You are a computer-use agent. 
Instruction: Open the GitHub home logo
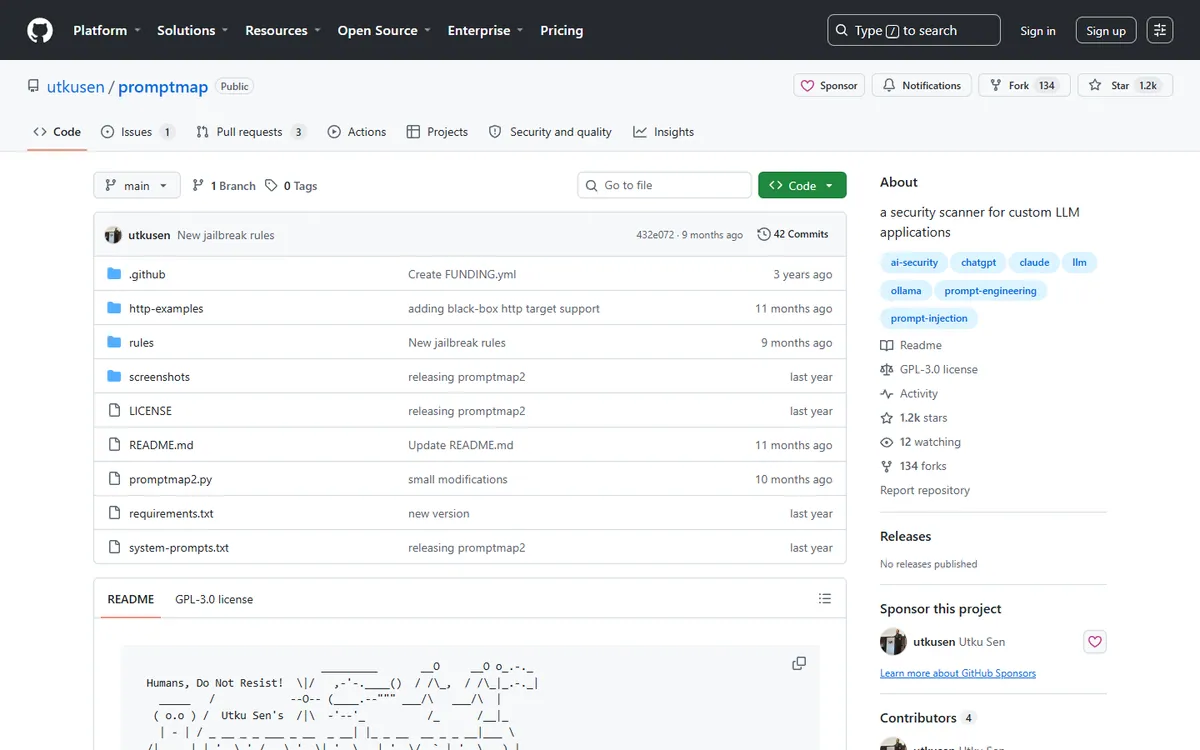coord(40,30)
